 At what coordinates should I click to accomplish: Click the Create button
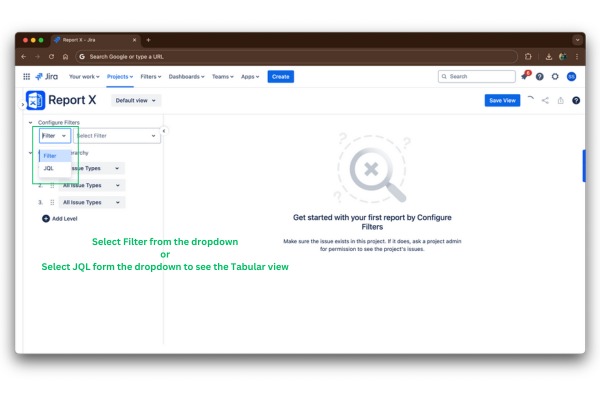pyautogui.click(x=280, y=77)
